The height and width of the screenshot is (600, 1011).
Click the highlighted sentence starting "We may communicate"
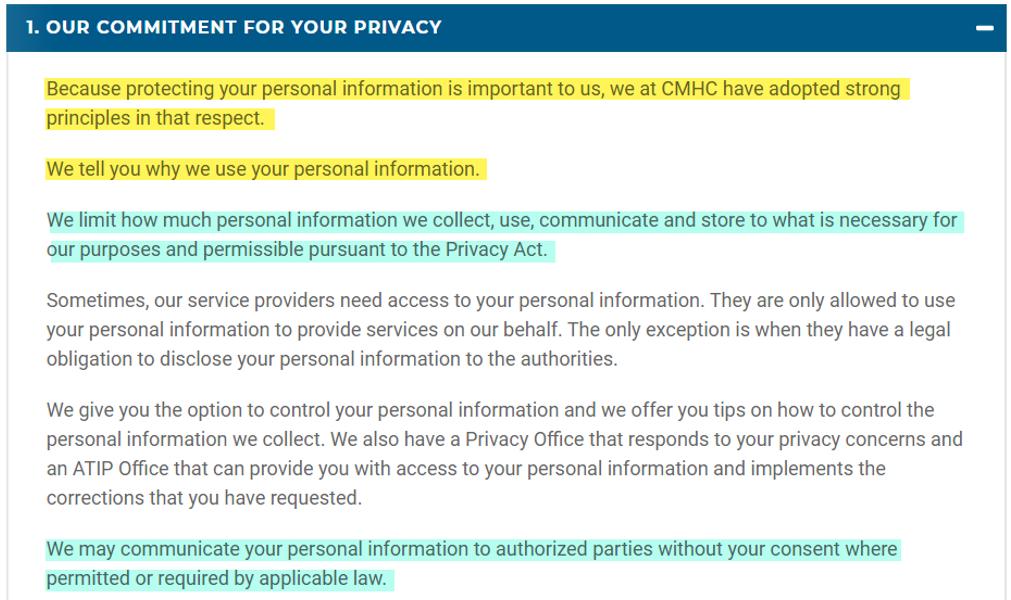(472, 549)
